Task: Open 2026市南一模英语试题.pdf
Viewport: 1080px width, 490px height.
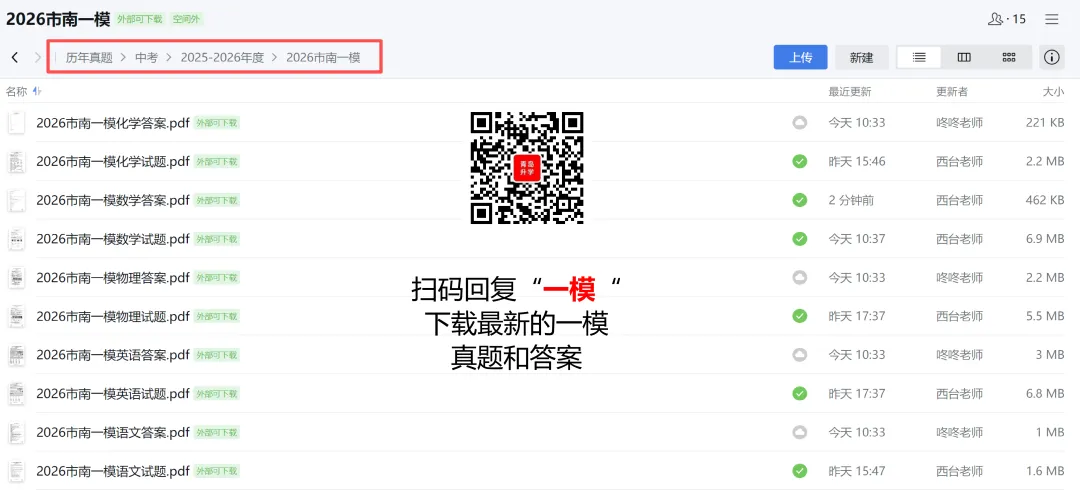Action: click(x=112, y=394)
